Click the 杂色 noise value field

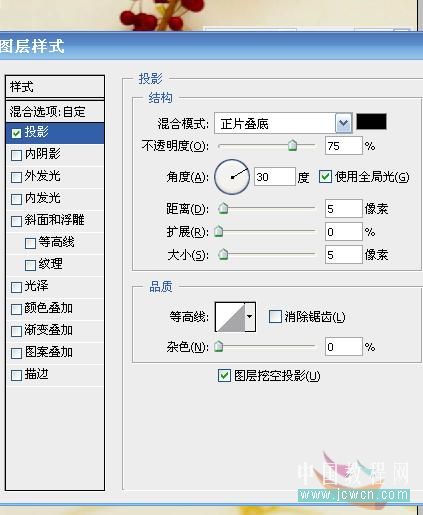click(343, 347)
